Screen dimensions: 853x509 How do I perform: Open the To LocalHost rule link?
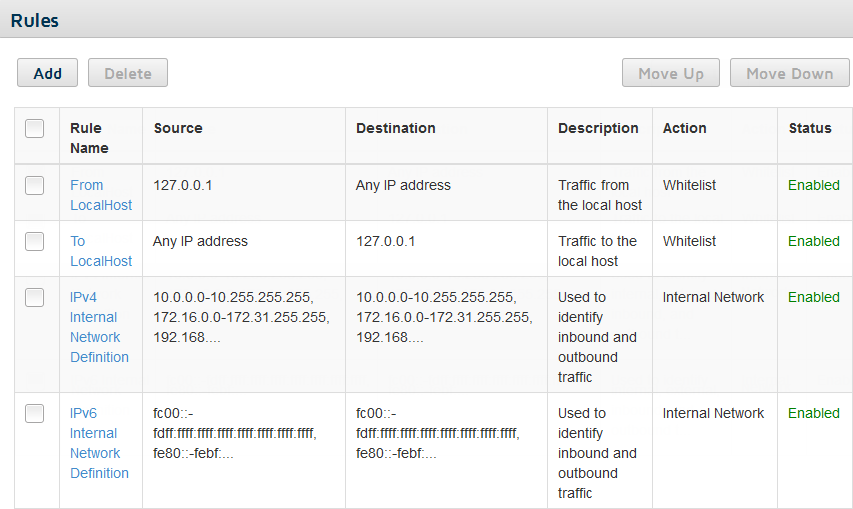[101, 251]
